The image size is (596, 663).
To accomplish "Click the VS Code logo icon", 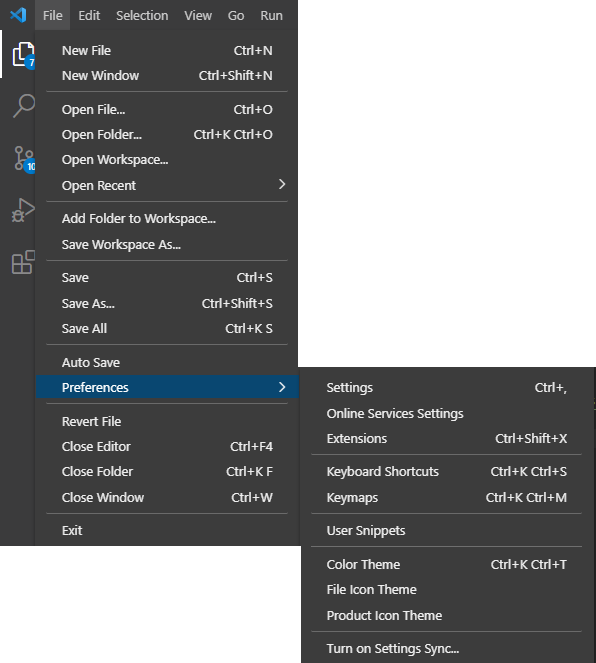I will tap(18, 15).
